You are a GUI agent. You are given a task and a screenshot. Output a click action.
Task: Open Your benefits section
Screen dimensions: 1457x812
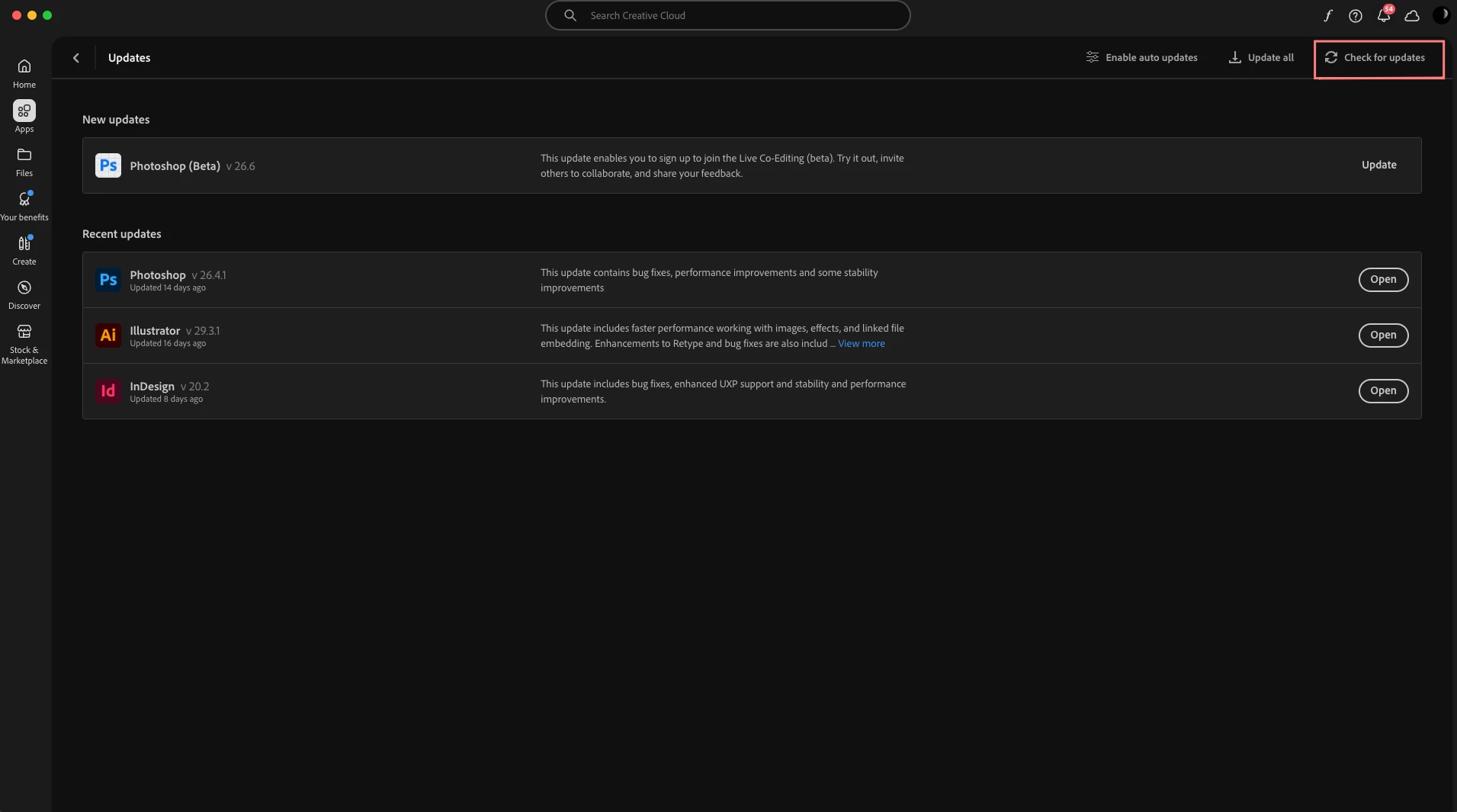[x=24, y=206]
